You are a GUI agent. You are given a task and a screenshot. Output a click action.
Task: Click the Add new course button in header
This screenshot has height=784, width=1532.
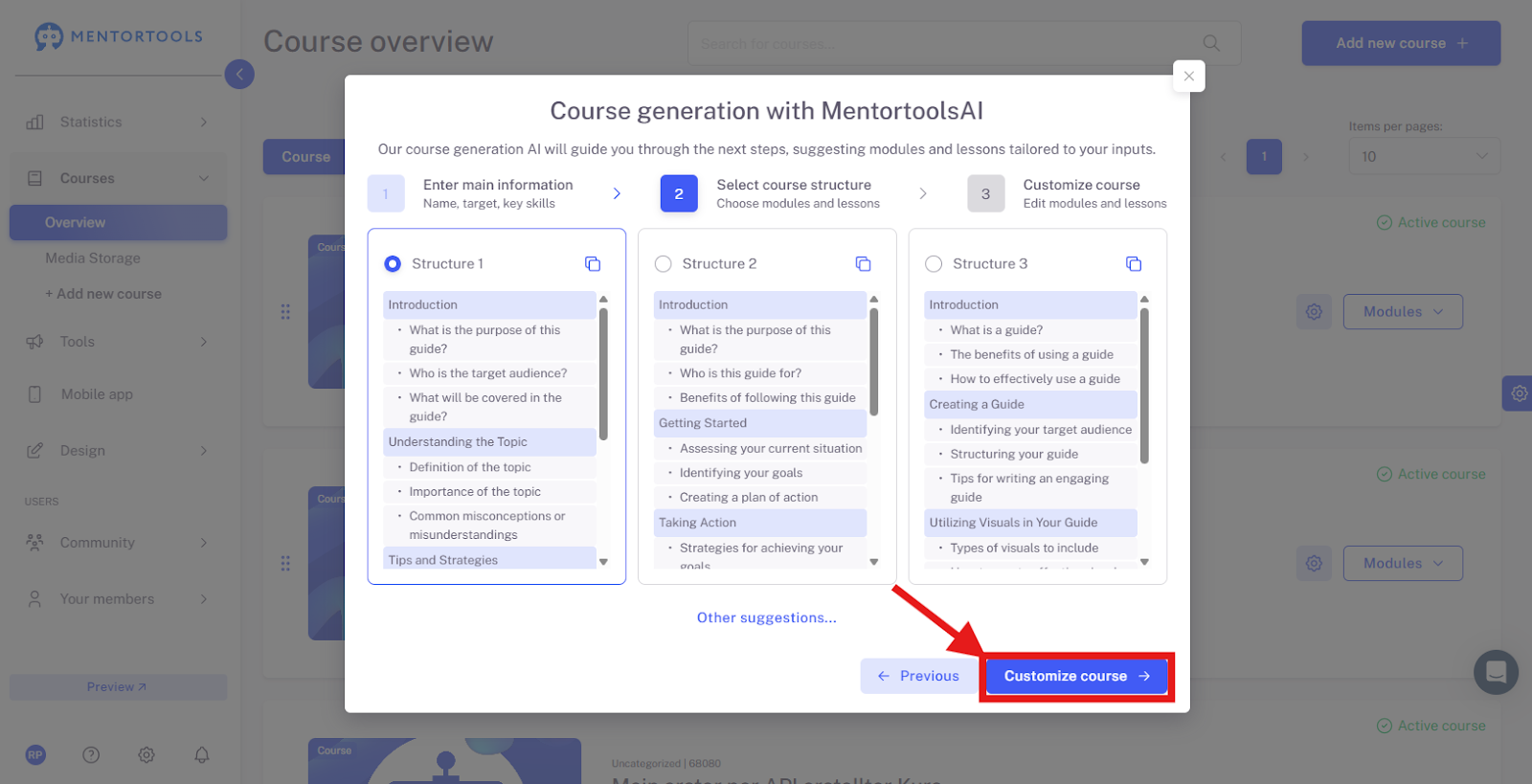click(x=1401, y=43)
